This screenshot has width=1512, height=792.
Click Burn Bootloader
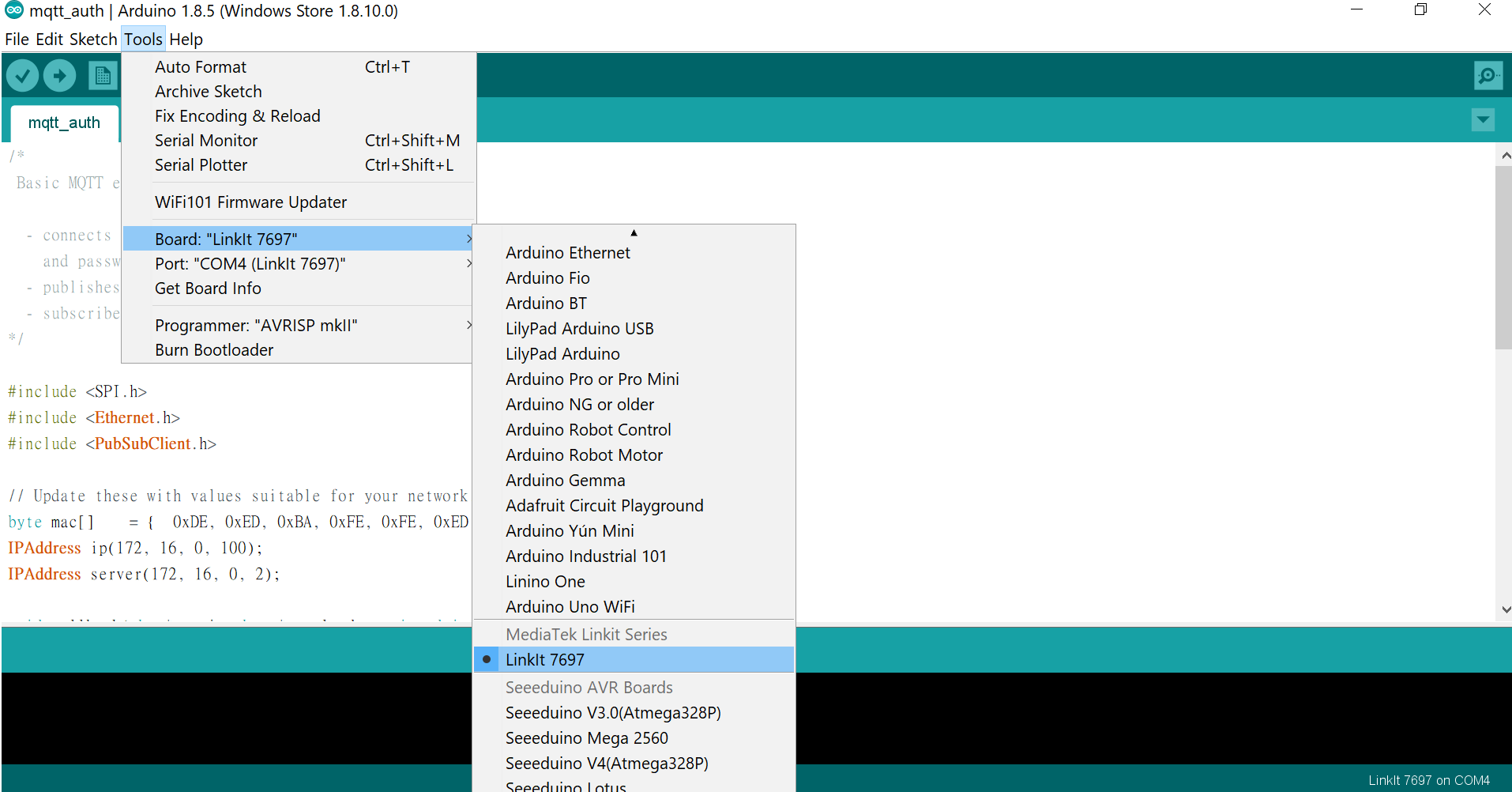point(299,350)
